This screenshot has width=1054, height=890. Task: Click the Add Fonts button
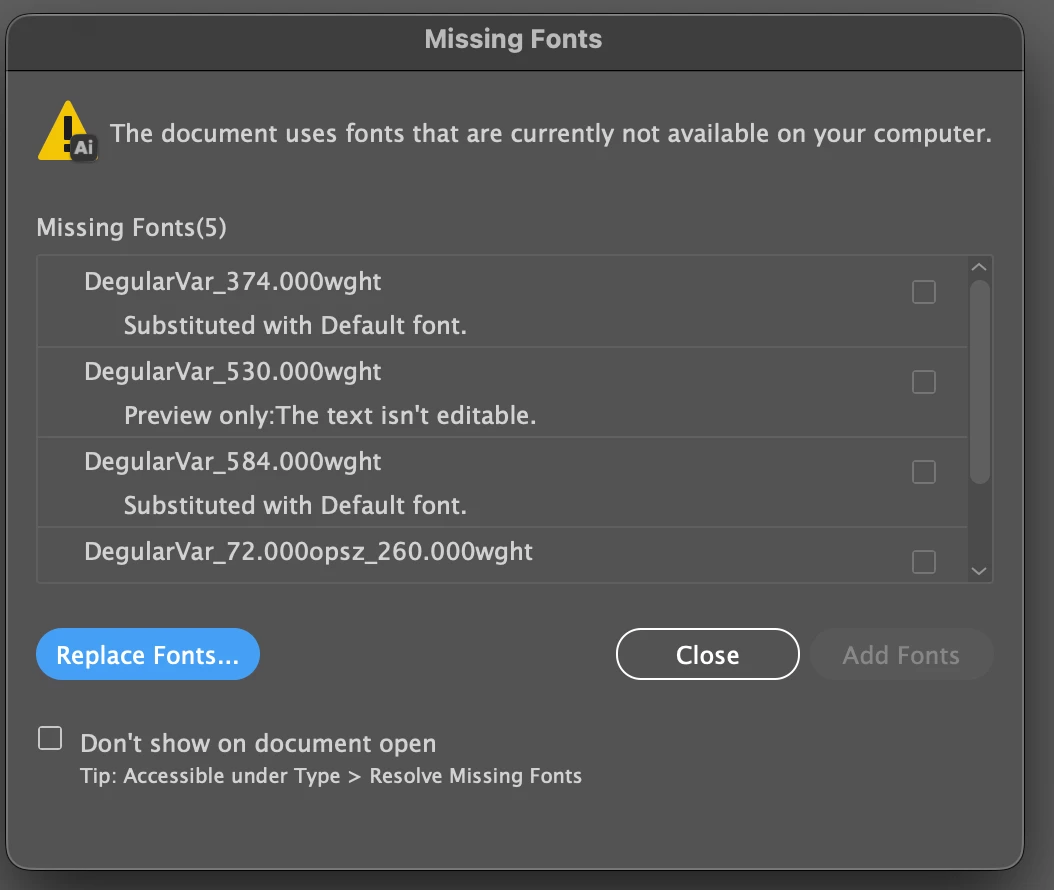tap(901, 655)
